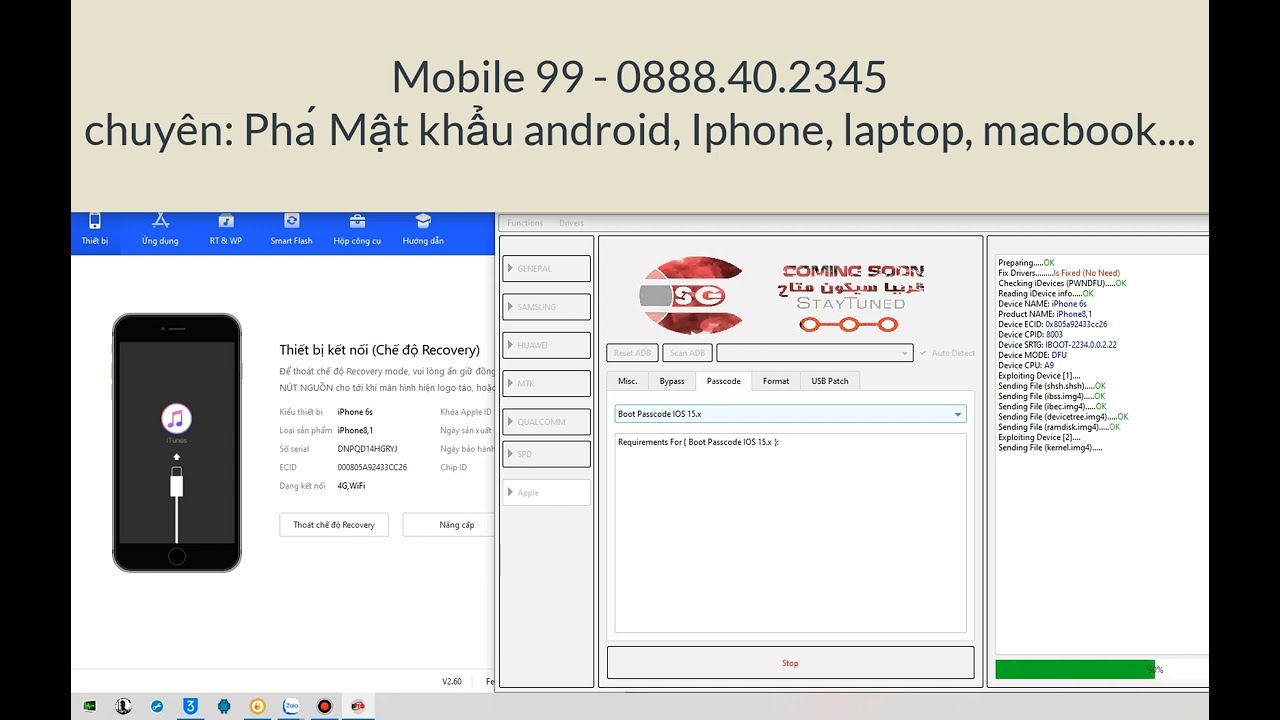Viewport: 1280px width, 720px height.
Task: Click the green progress bar
Action: coord(1075,670)
